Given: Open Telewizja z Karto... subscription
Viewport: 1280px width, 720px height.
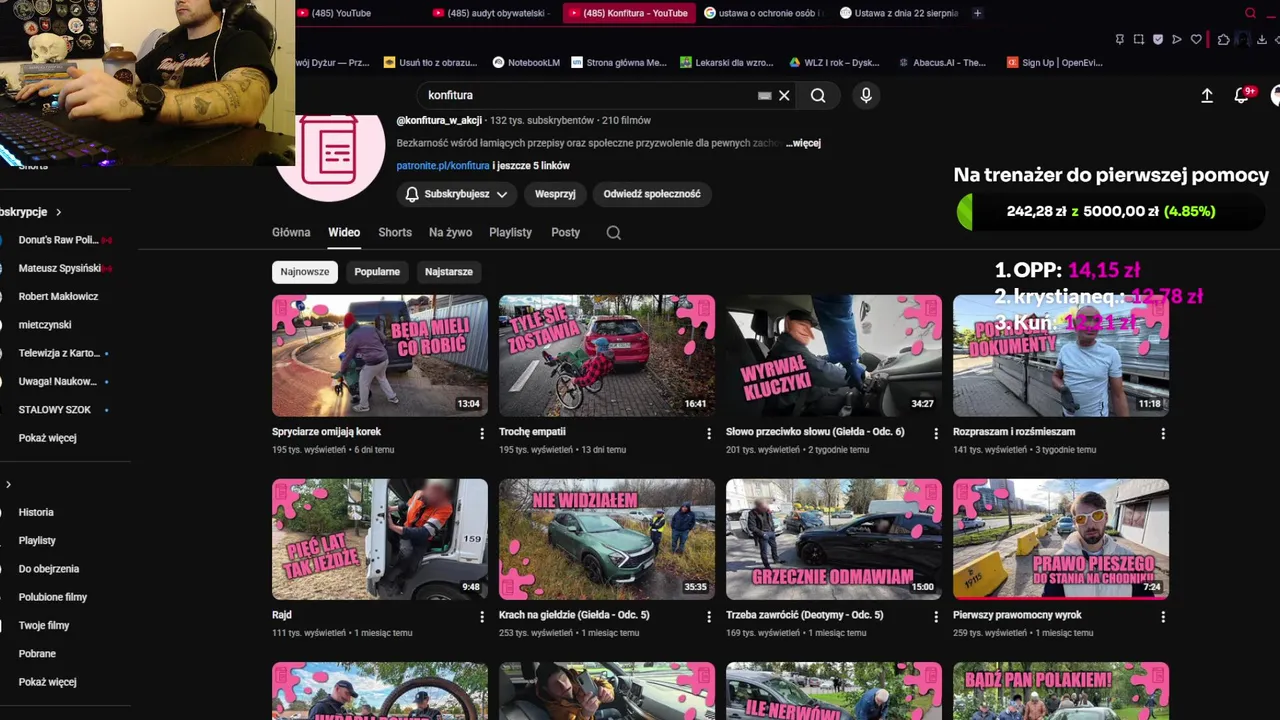Looking at the screenshot, I should point(57,353).
